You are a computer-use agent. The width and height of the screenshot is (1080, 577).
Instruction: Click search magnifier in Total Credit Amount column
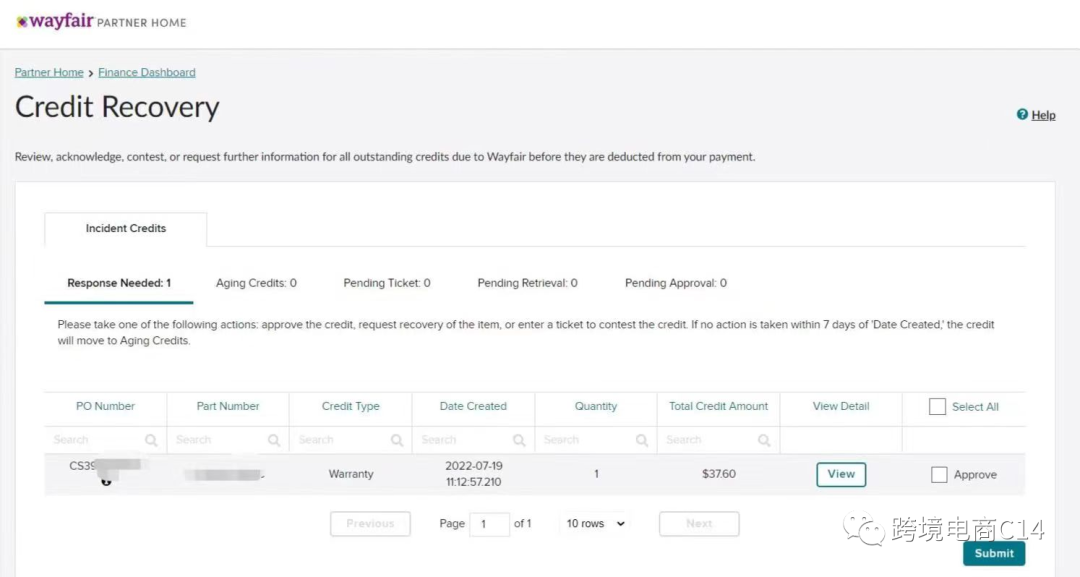[764, 440]
